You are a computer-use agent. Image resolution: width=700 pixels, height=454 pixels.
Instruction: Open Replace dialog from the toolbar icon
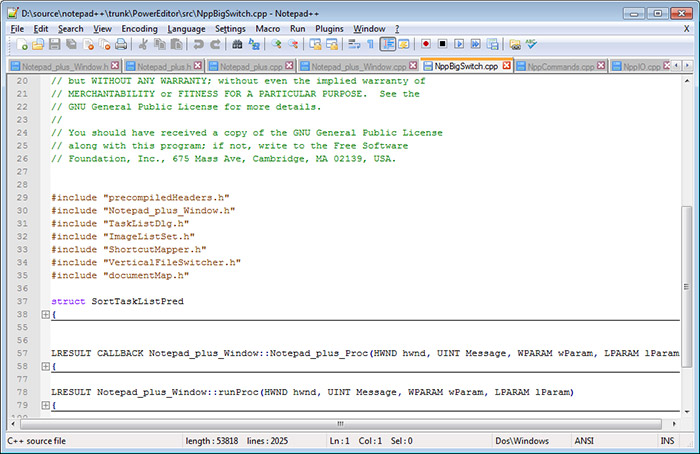254,44
